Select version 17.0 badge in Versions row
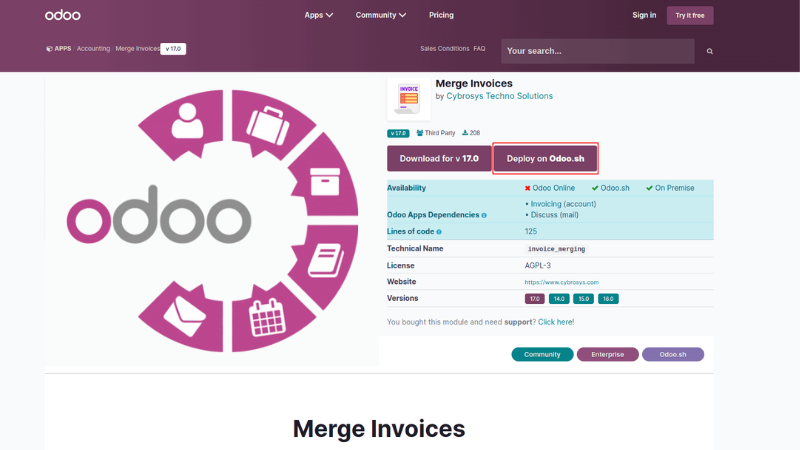This screenshot has height=450, width=800. [534, 298]
